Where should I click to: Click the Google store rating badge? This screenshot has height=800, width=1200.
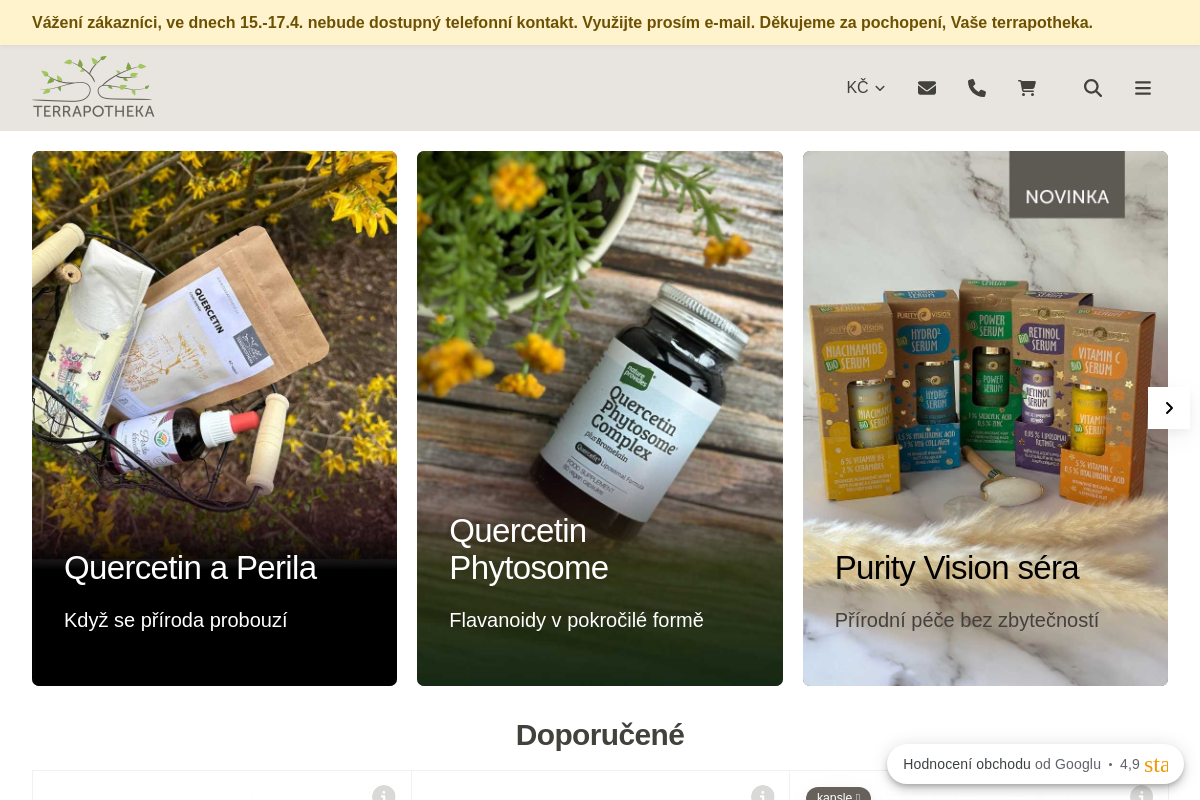click(x=1035, y=764)
